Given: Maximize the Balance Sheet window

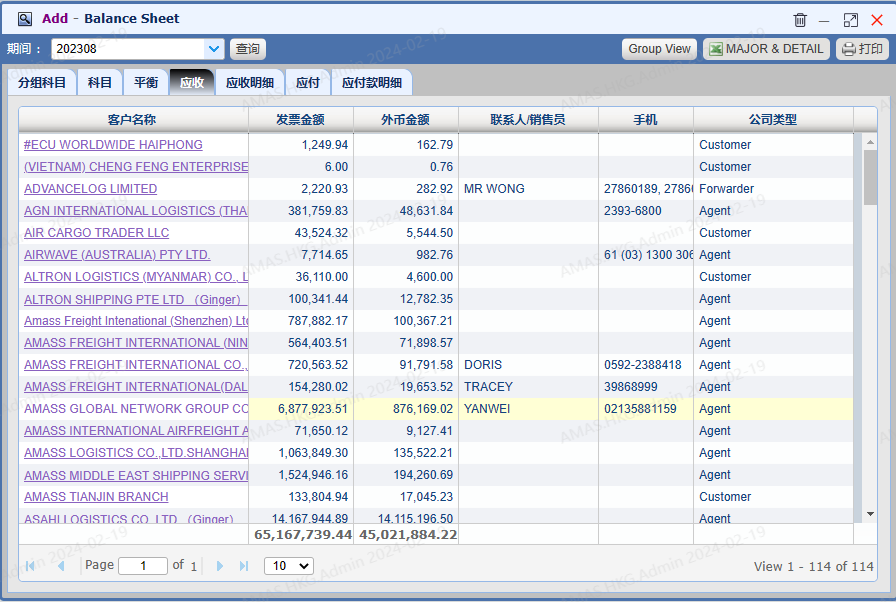Looking at the screenshot, I should pyautogui.click(x=850, y=20).
